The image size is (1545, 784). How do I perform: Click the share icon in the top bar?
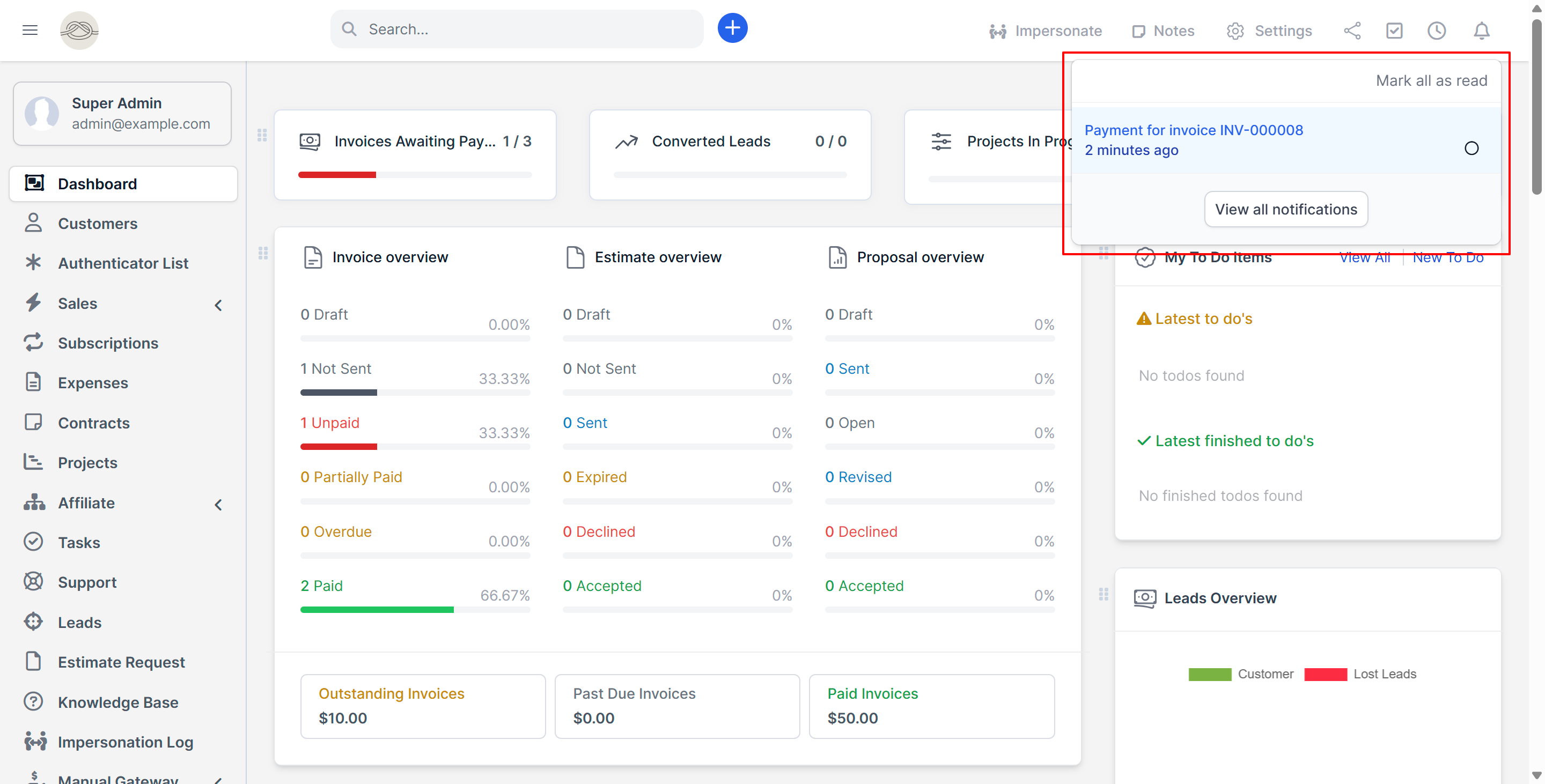pos(1352,31)
